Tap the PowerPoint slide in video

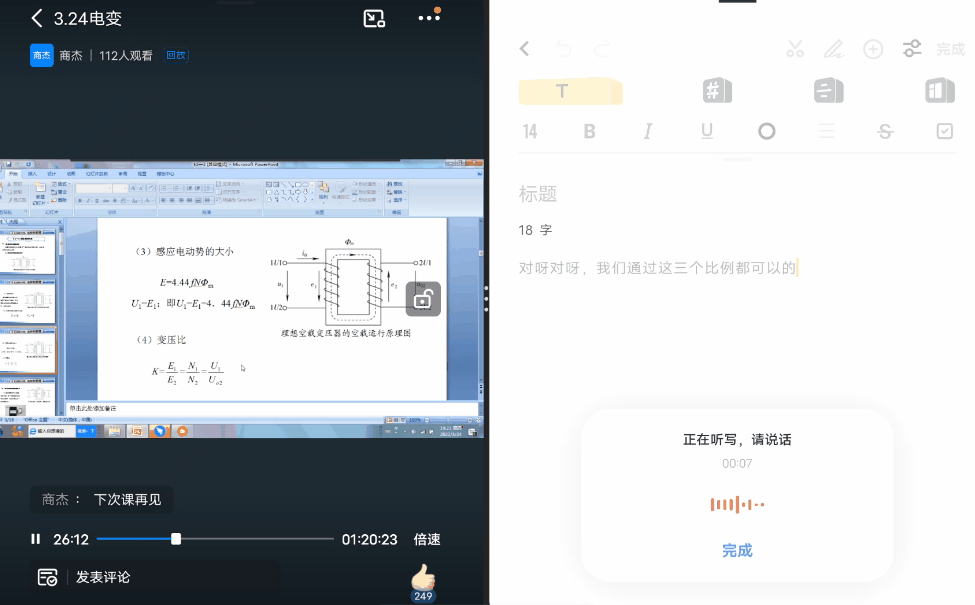coord(272,308)
